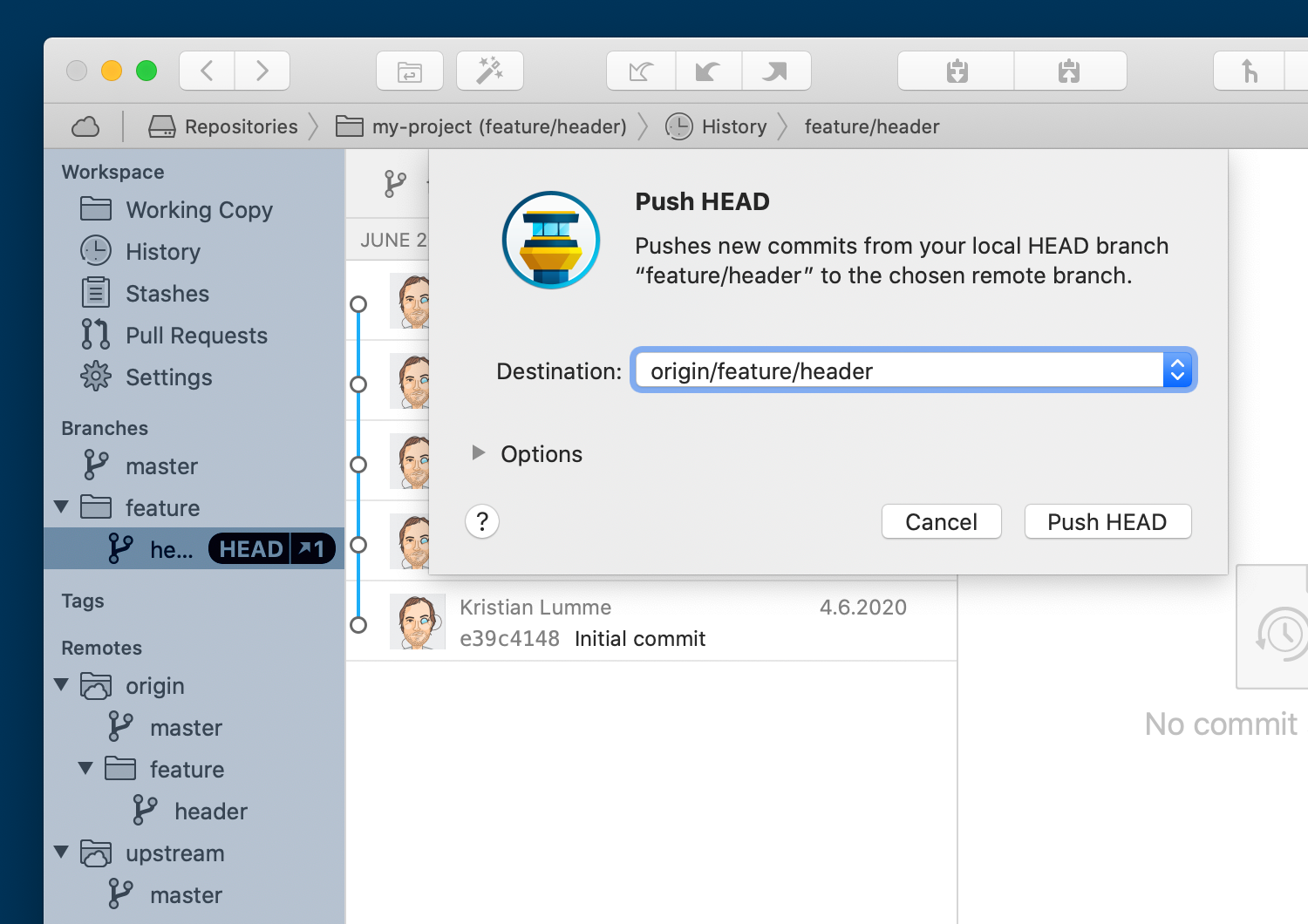Collapse the upstream remote
This screenshot has width=1308, height=924.
click(61, 853)
